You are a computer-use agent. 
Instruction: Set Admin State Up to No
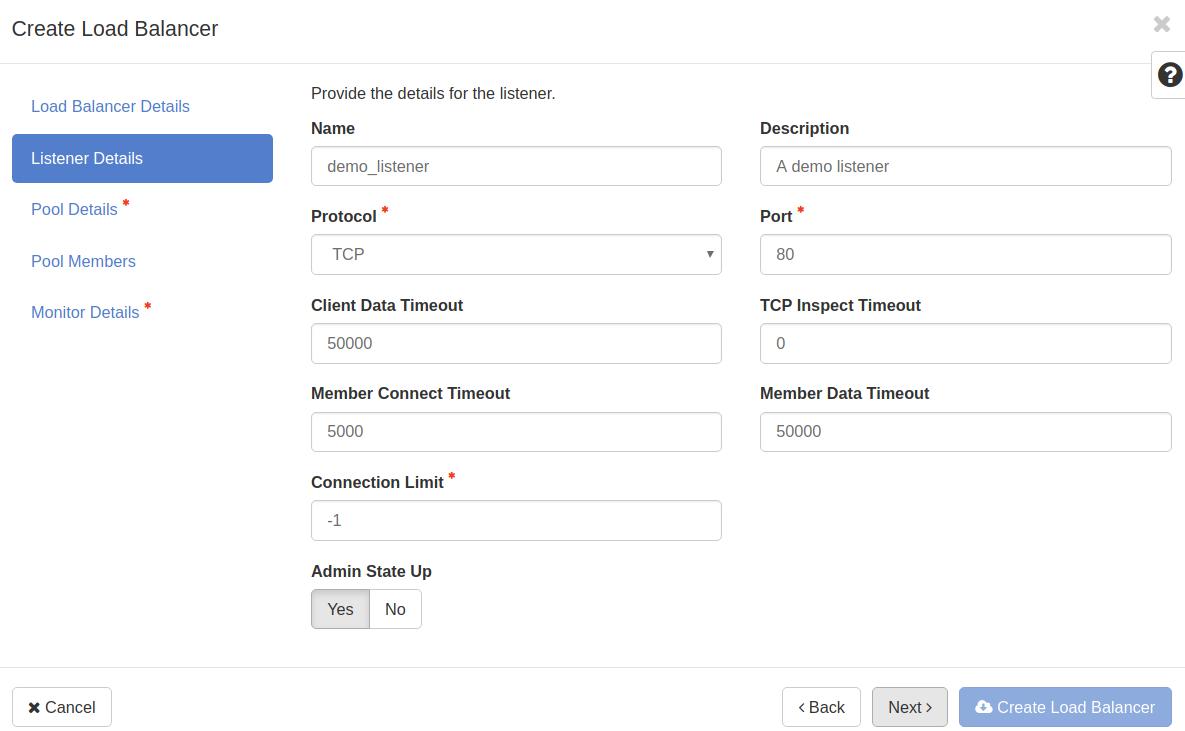[395, 609]
